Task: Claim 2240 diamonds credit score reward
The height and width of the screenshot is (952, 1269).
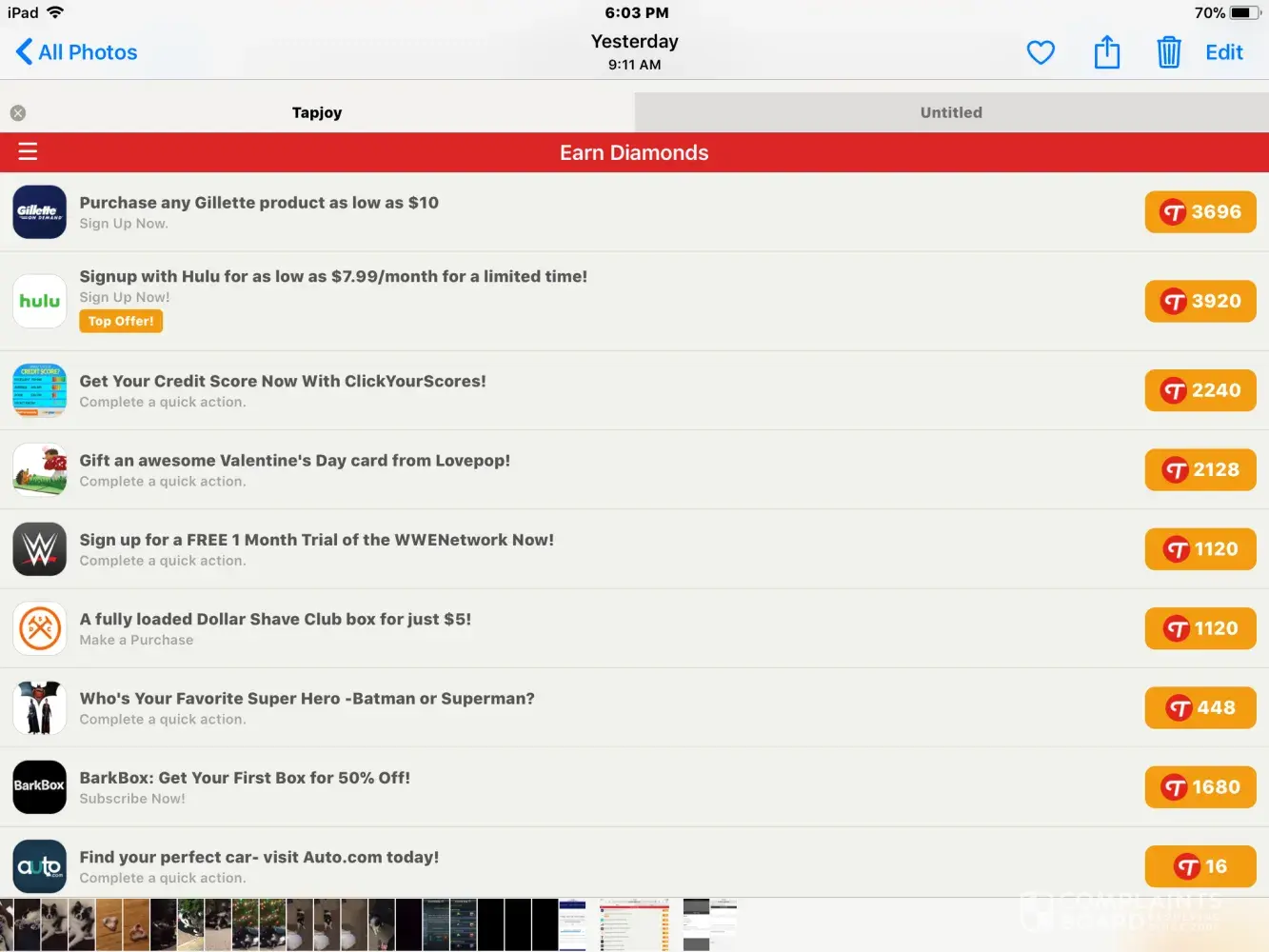Action: (1200, 390)
